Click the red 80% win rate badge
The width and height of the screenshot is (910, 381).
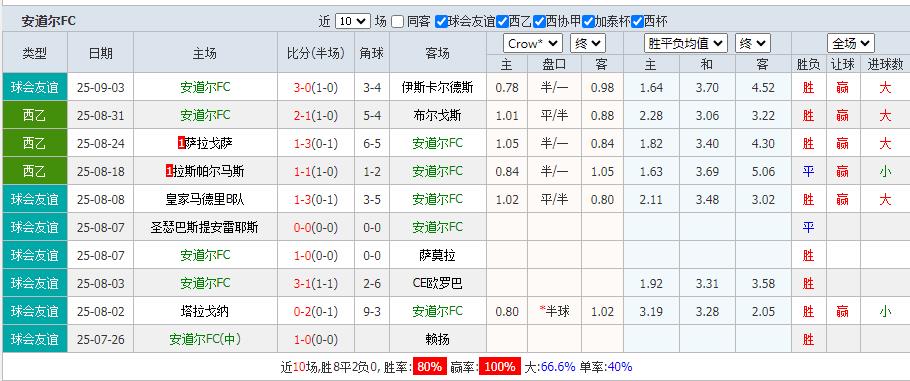click(430, 366)
